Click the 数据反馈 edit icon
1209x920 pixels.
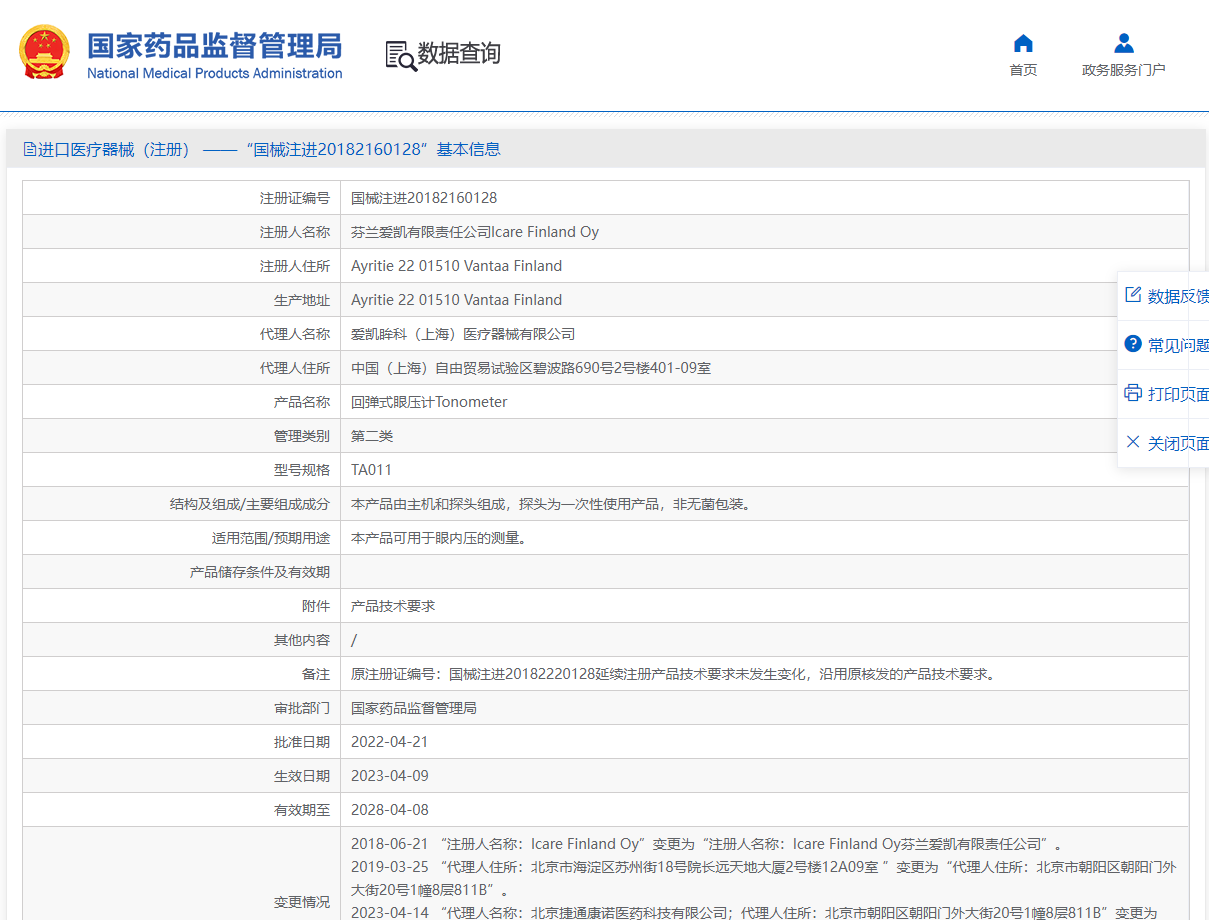pyautogui.click(x=1133, y=295)
